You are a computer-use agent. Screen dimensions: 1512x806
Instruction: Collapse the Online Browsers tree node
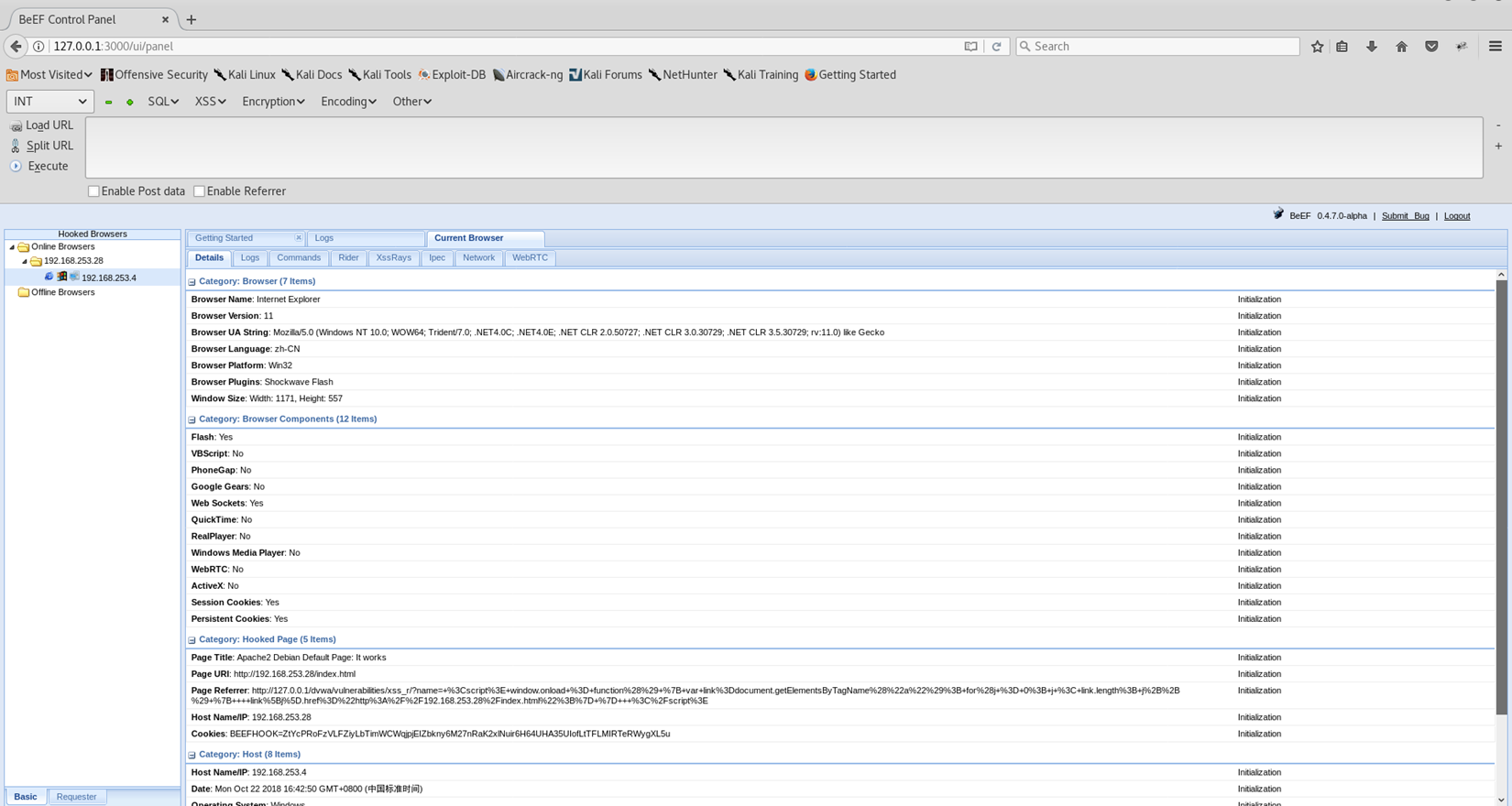pyautogui.click(x=12, y=247)
